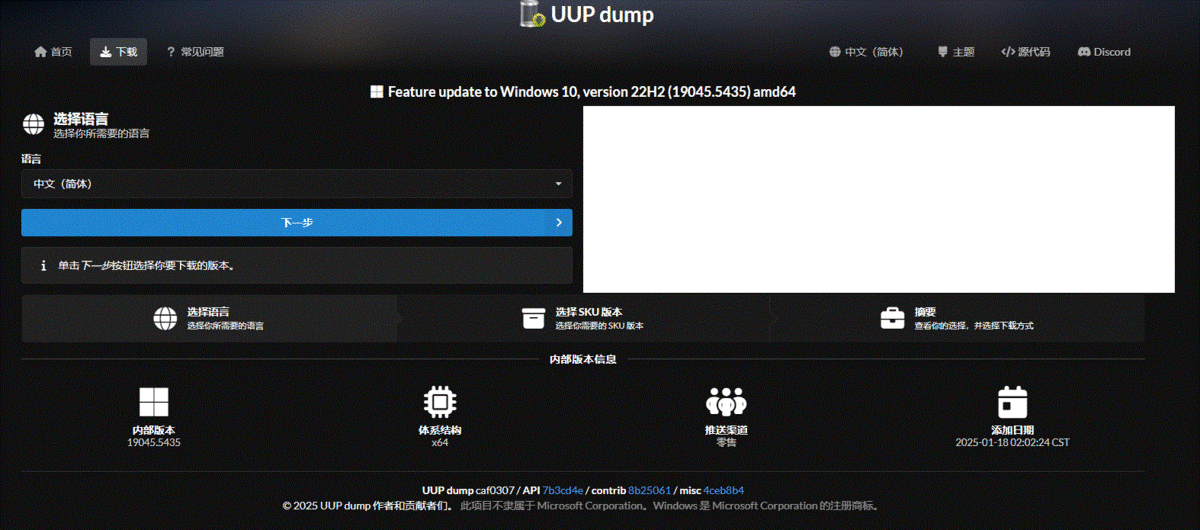Click the 内部版本信息 section heading
This screenshot has width=1200, height=530.
[583, 359]
